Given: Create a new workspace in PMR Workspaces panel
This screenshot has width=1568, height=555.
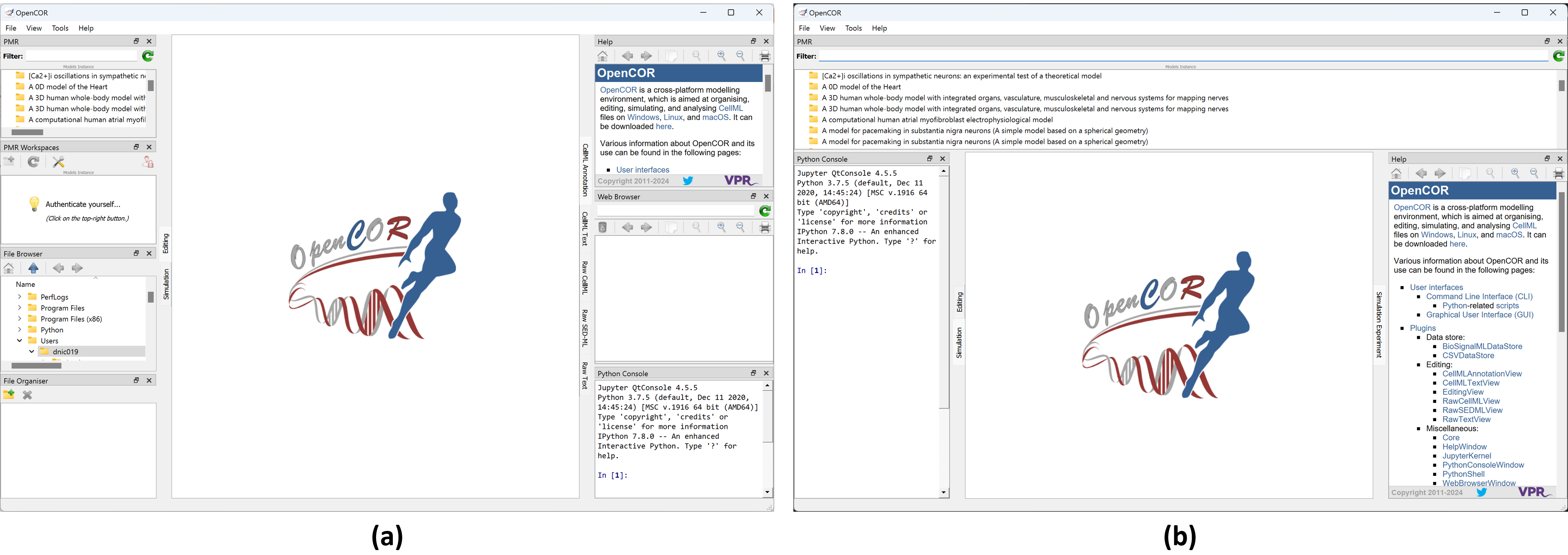Looking at the screenshot, I should (9, 161).
